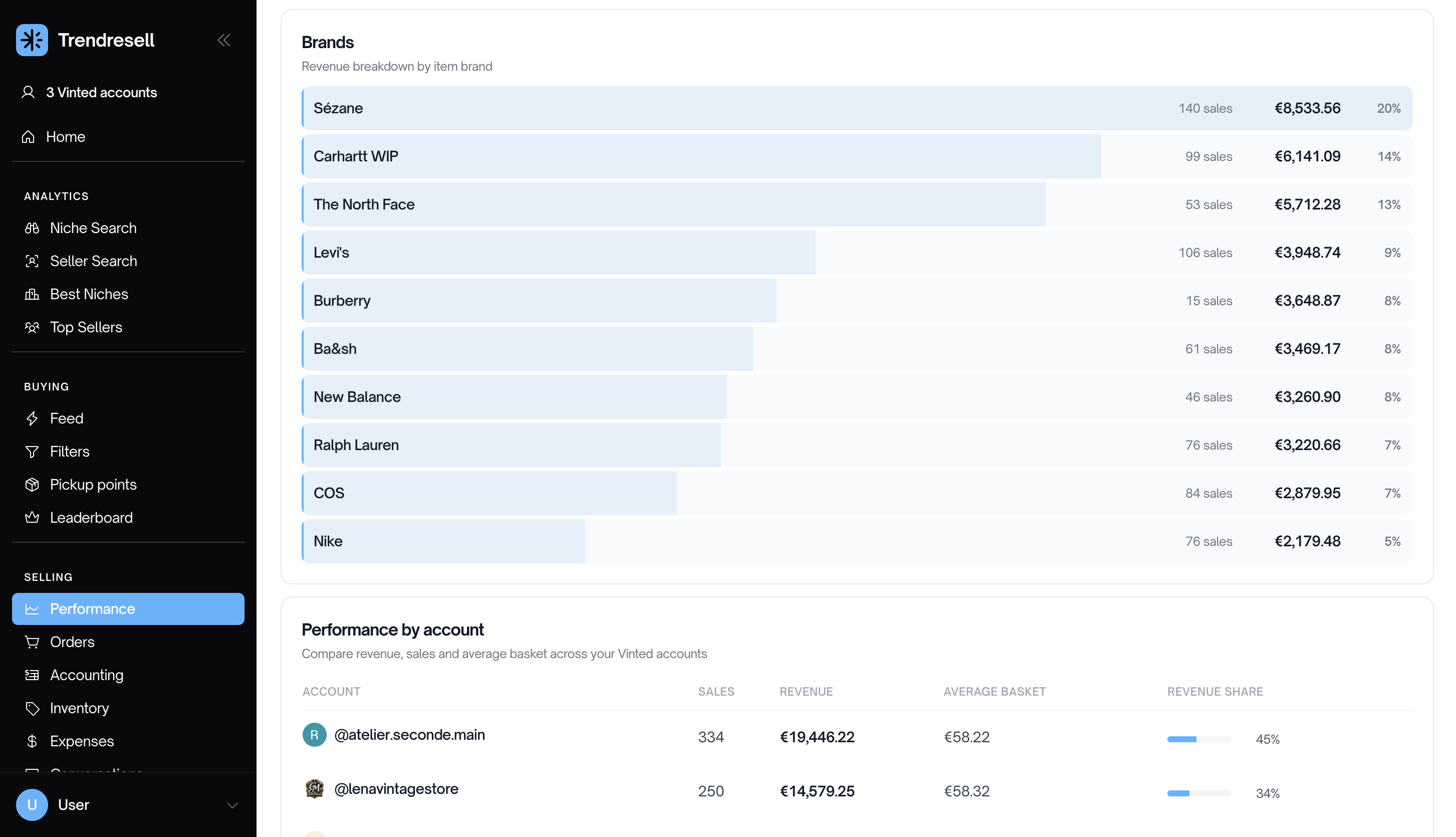Click the Home house icon
Image resolution: width=1456 pixels, height=837 pixels.
click(28, 137)
